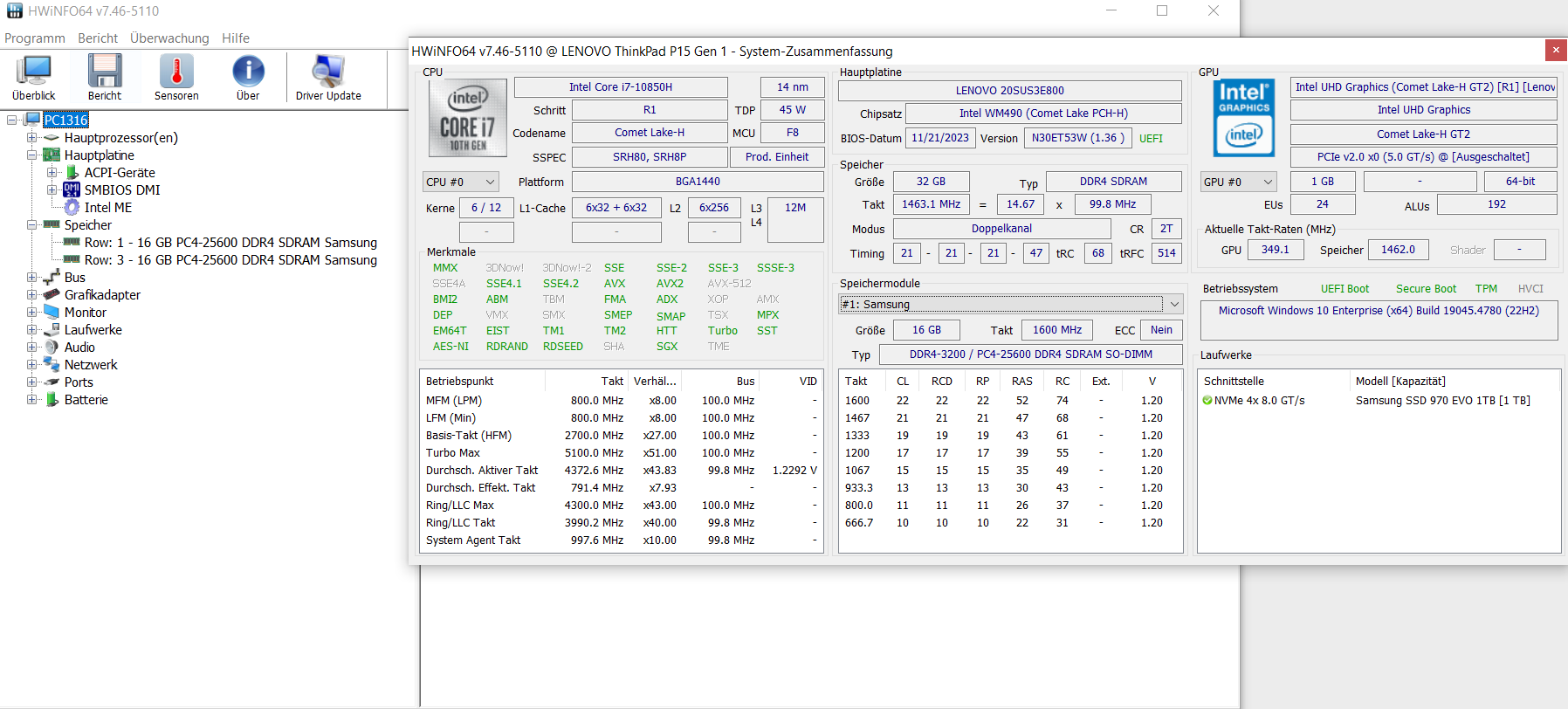Open the Speichermodule #1: Samsung dropdown

[1011, 304]
